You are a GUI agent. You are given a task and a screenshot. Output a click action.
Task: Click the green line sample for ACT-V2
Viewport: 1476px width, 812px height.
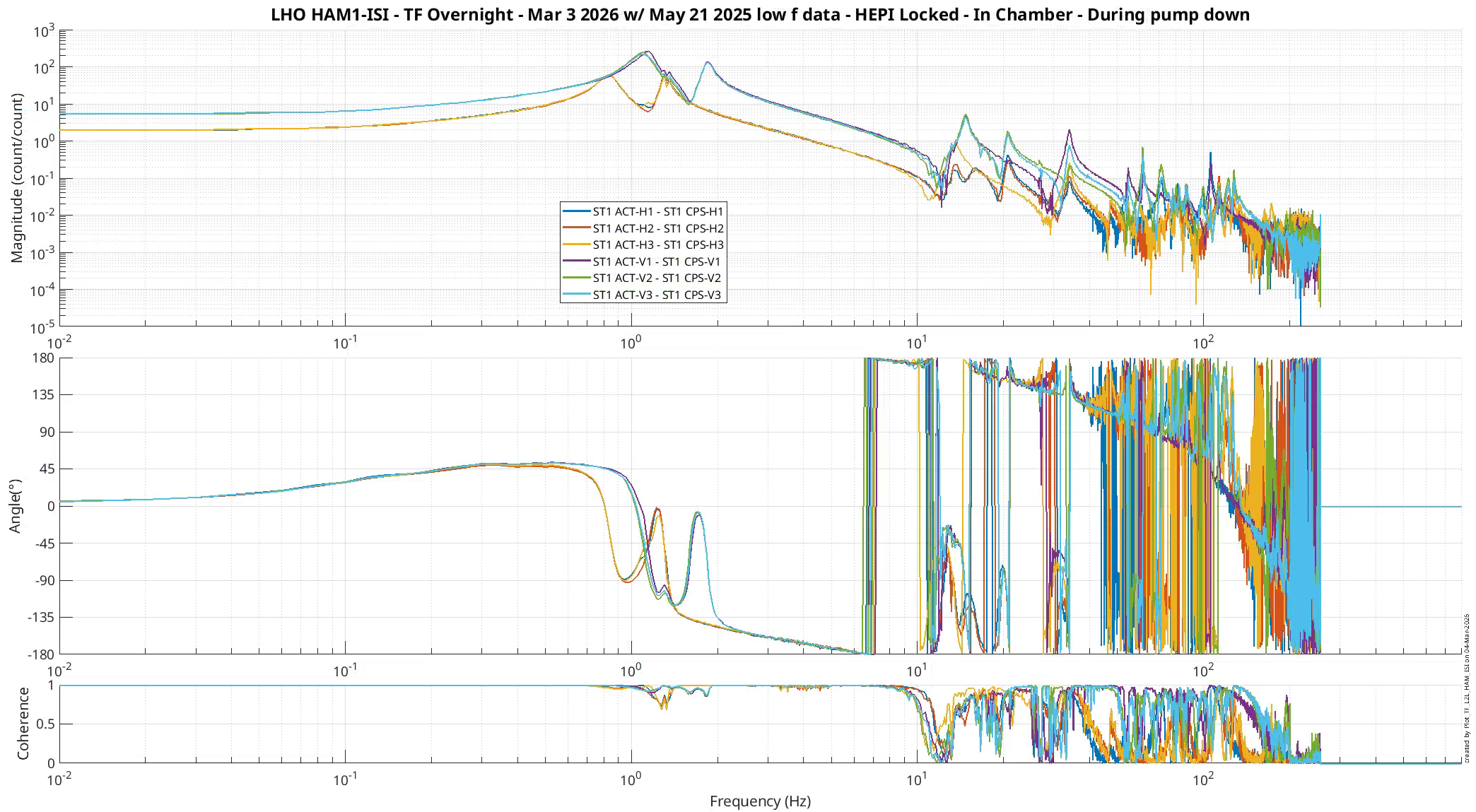click(576, 278)
